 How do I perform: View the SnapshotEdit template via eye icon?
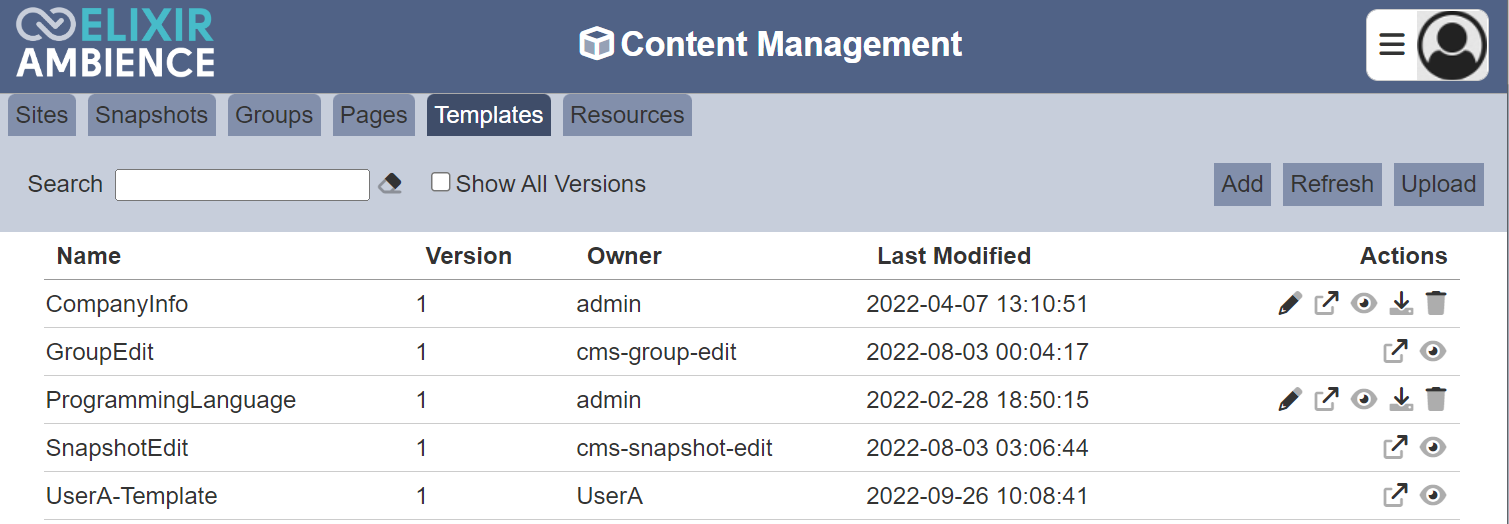1434,447
